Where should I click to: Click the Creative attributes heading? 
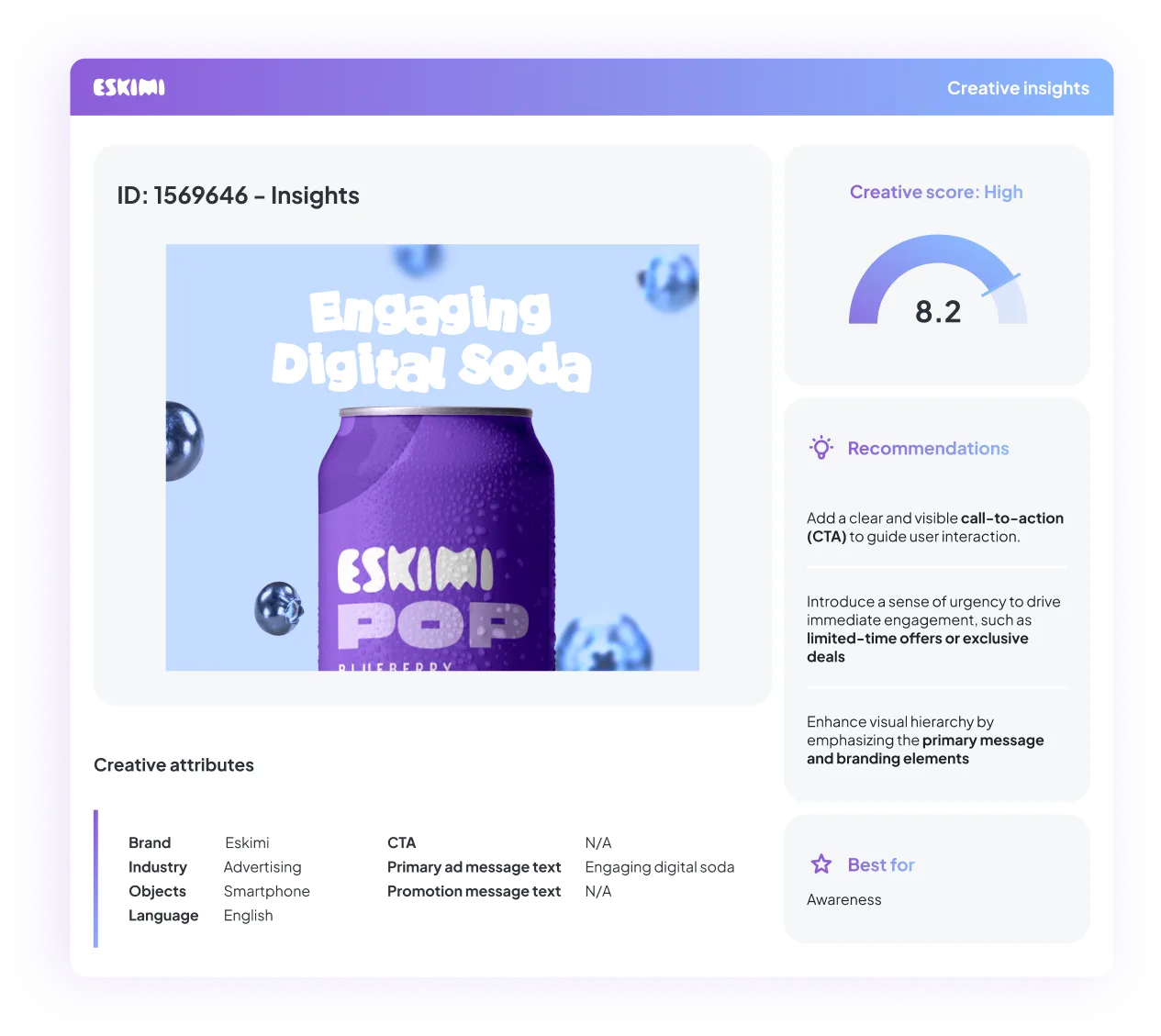[173, 765]
